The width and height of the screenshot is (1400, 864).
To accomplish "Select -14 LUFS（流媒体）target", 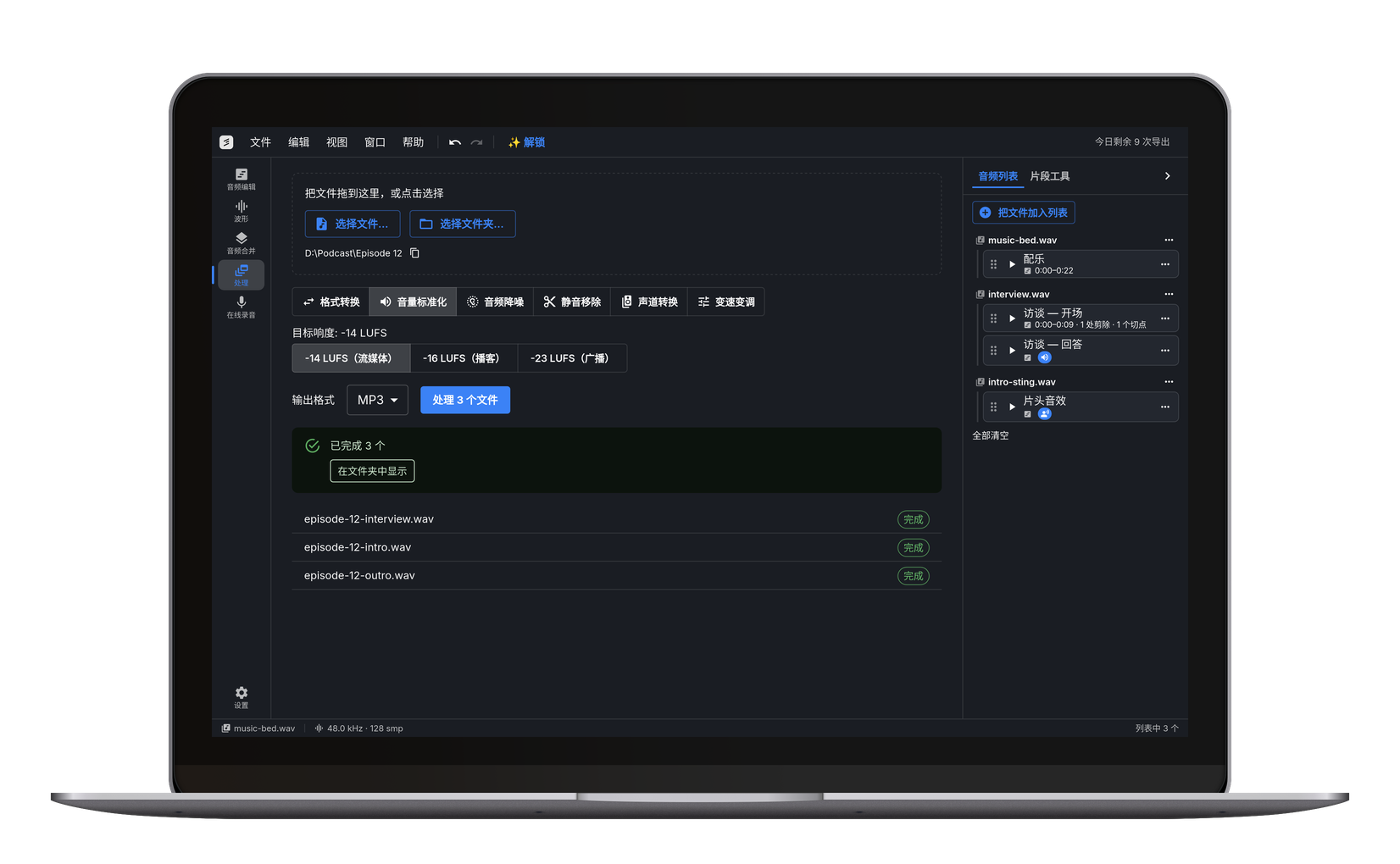I will (x=351, y=358).
